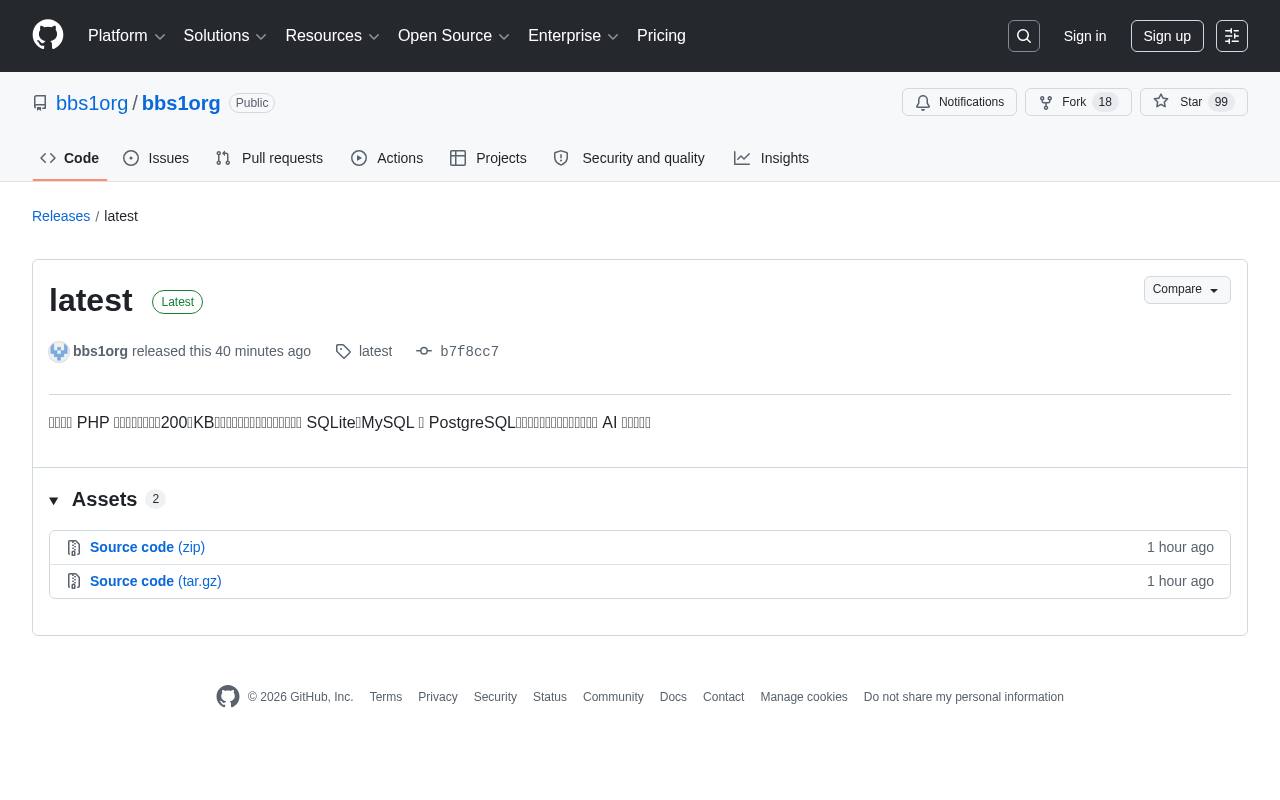Download Source code (zip)
Screen dimensions: 1280x800
point(147,547)
